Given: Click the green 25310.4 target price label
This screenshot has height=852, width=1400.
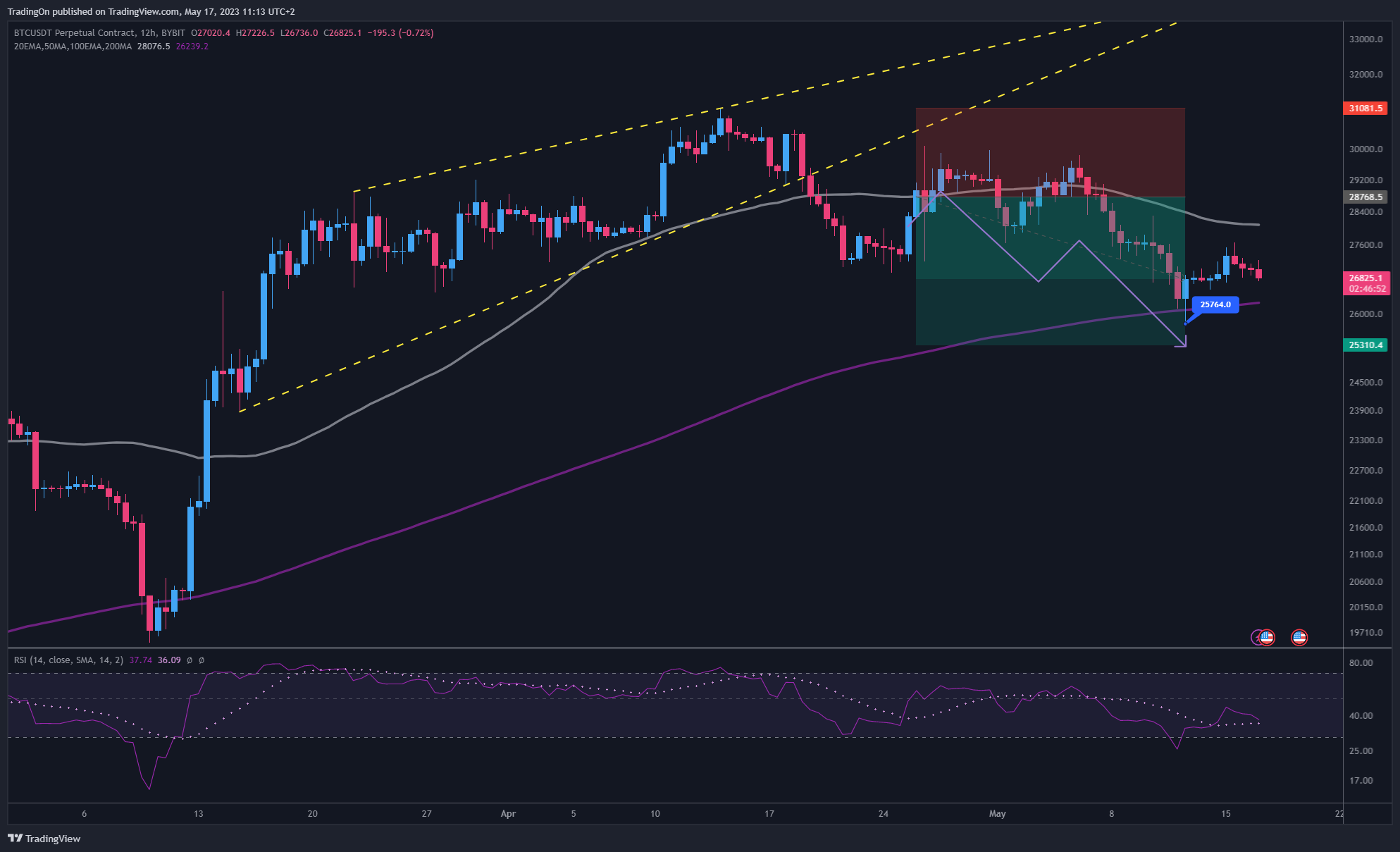Looking at the screenshot, I should [x=1366, y=345].
